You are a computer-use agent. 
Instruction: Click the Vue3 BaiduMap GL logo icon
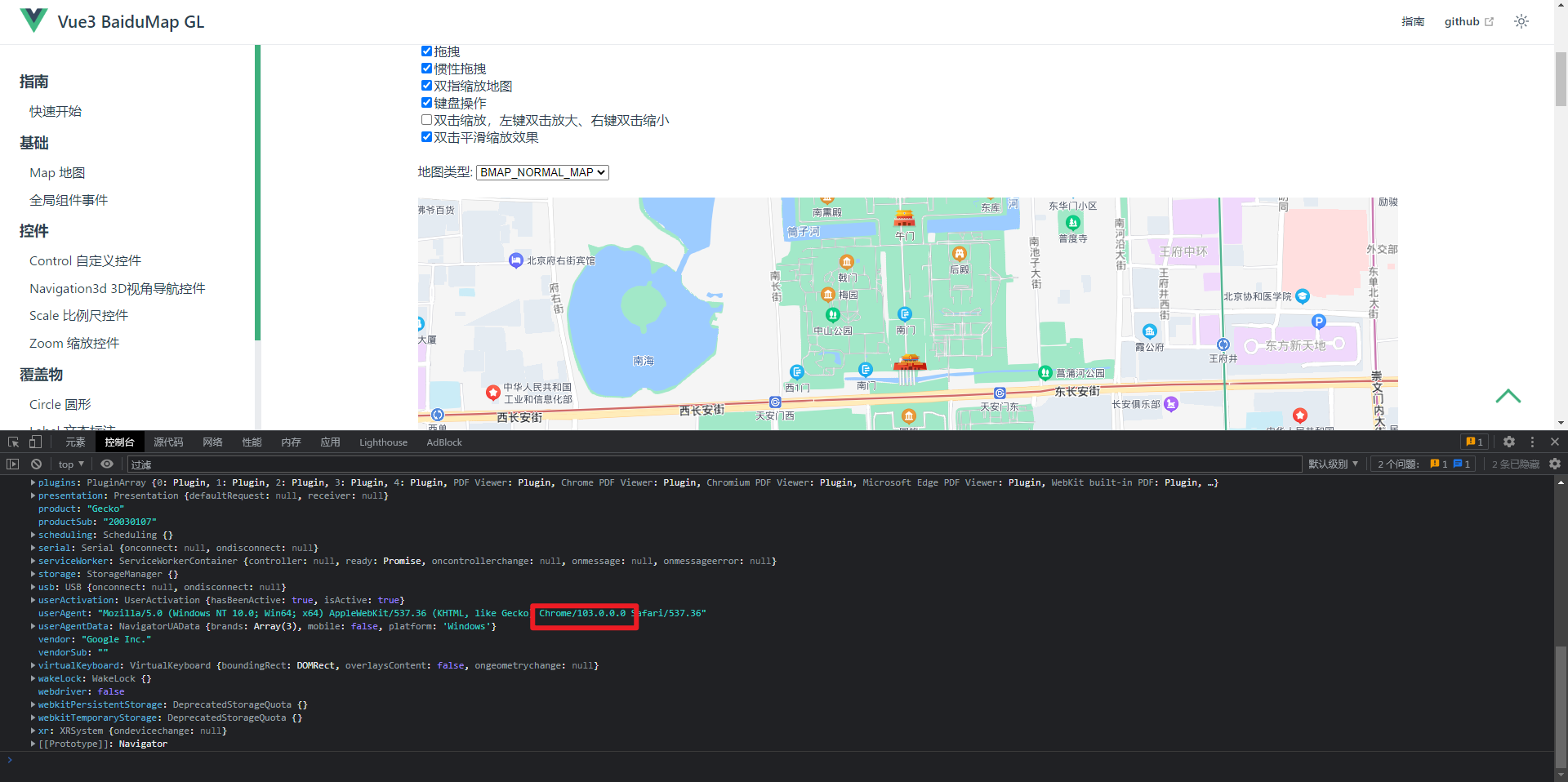33,20
